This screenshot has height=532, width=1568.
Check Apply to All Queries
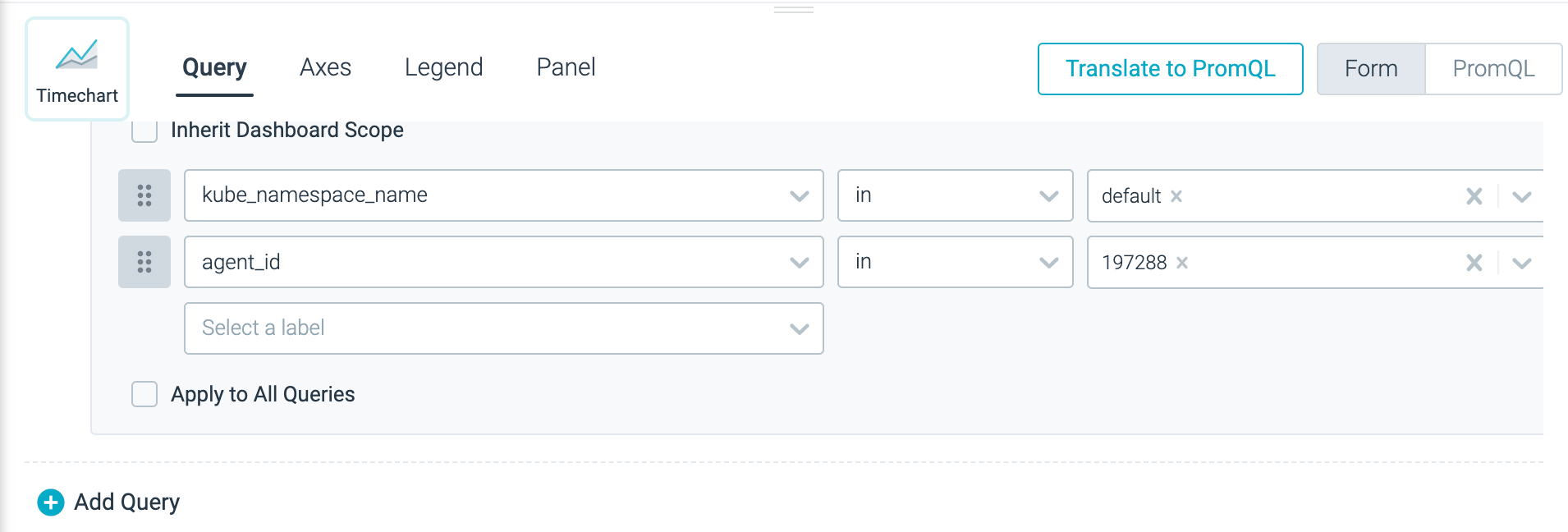144,394
